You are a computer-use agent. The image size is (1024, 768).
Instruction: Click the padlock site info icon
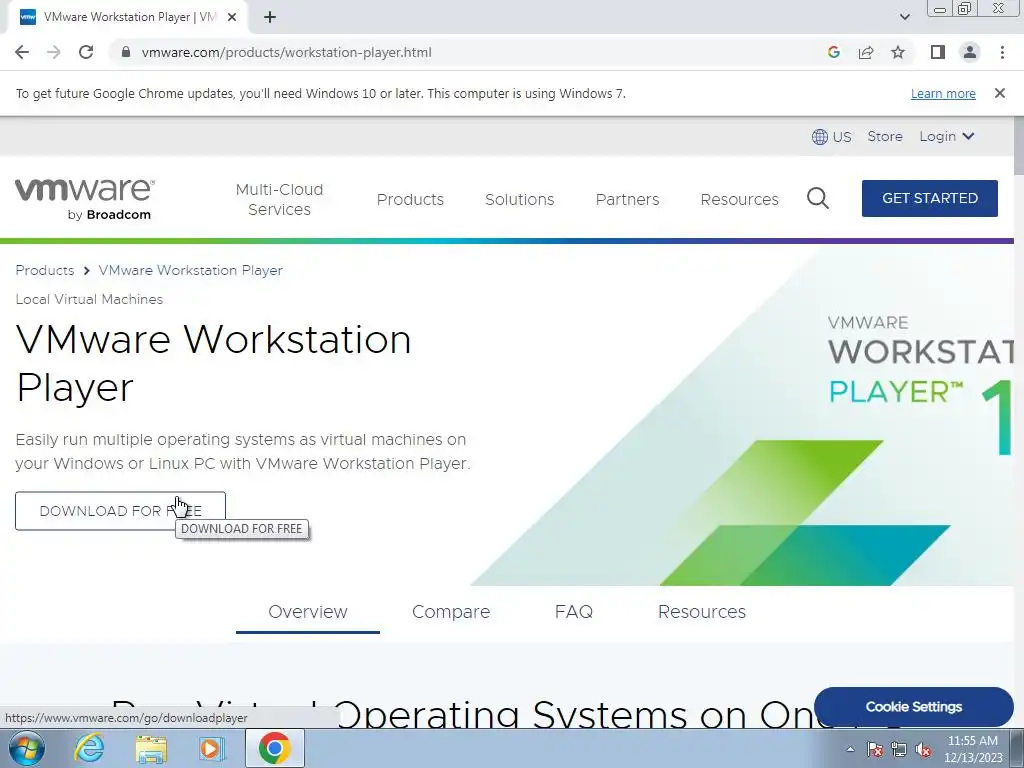126,52
